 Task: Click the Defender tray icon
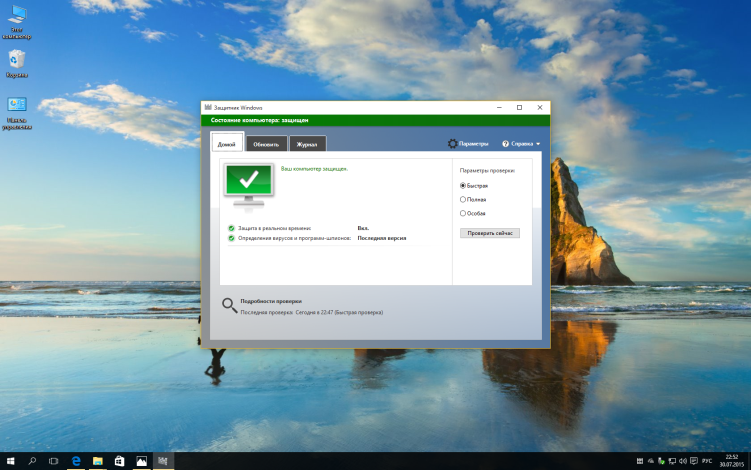[x=639, y=461]
